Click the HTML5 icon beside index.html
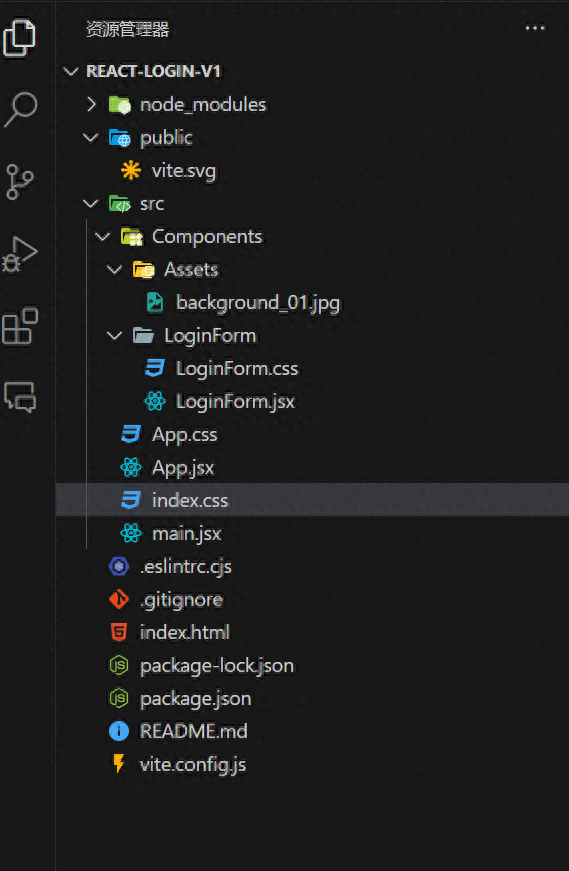The image size is (569, 871). (119, 632)
